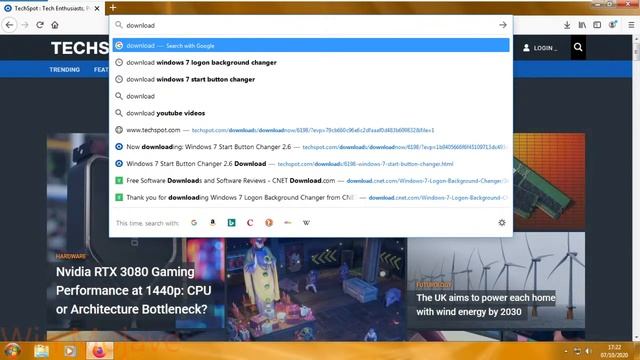The image size is (640, 360).
Task: Toggle the sidebar view icon
Action: [597, 25]
